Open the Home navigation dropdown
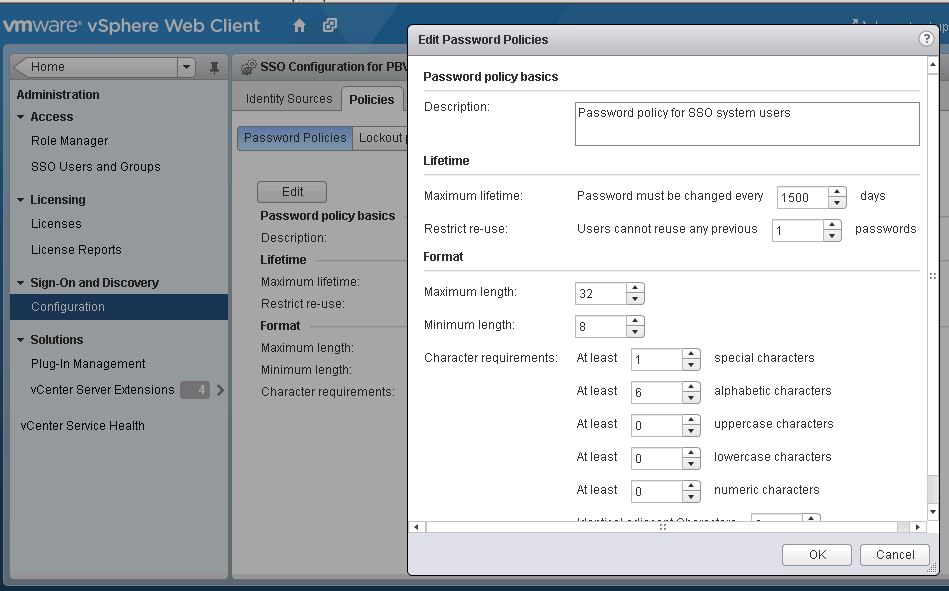Image resolution: width=949 pixels, height=591 pixels. (185, 67)
